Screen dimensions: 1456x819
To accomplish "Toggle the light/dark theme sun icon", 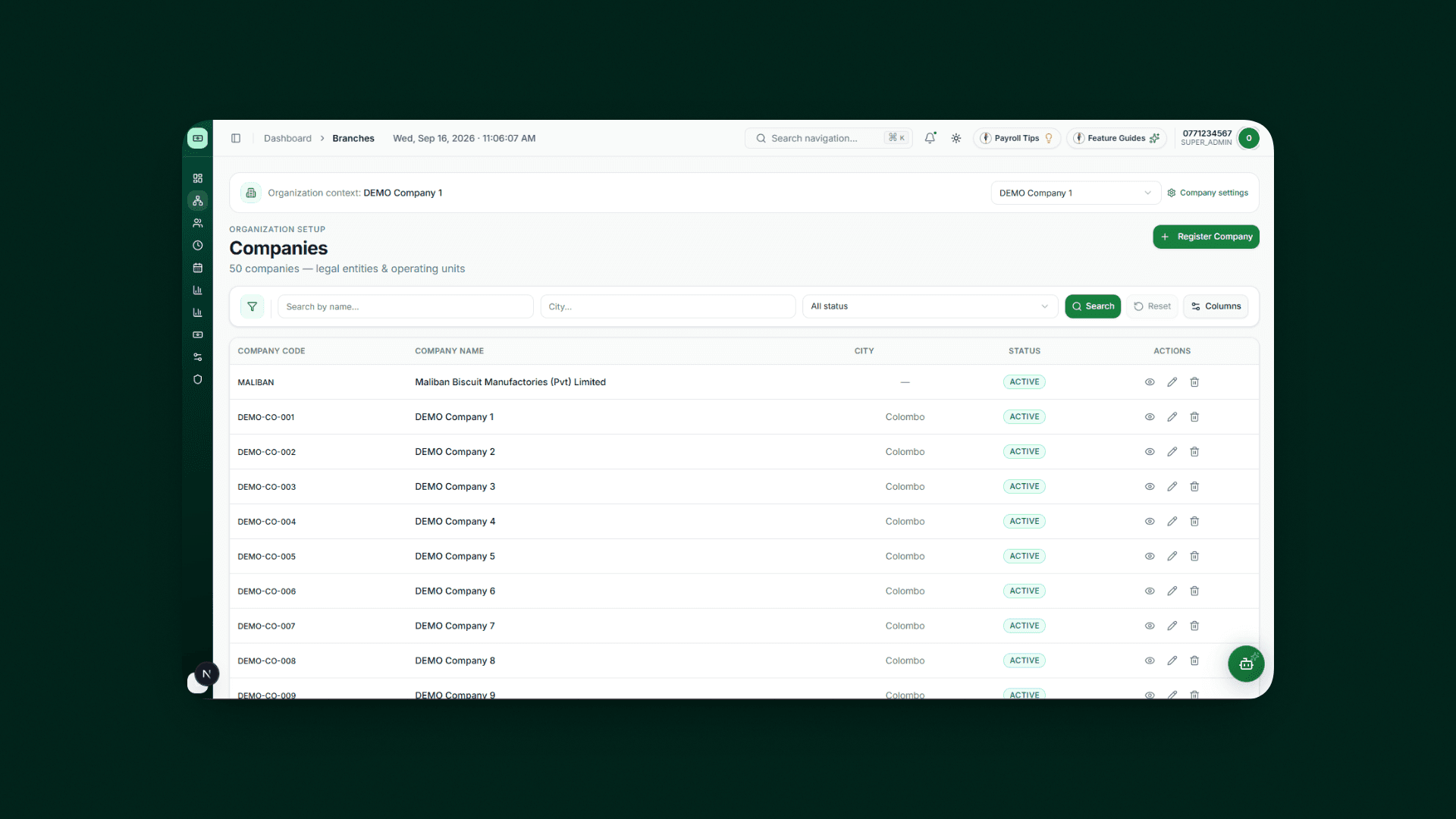I will [956, 138].
